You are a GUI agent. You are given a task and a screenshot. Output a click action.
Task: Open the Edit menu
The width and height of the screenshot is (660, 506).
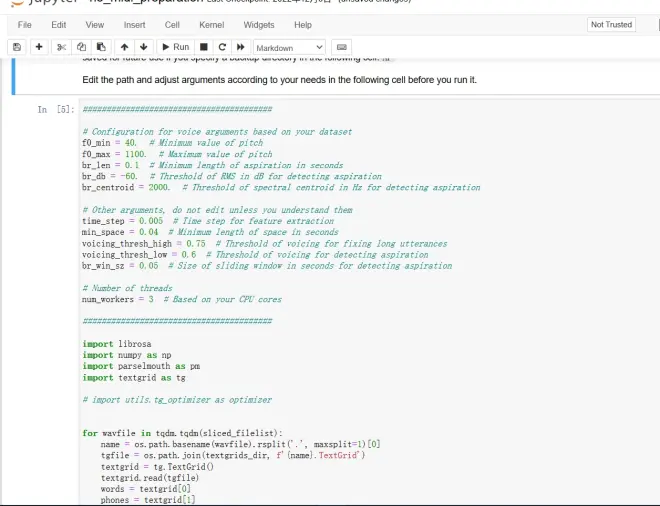click(59, 25)
